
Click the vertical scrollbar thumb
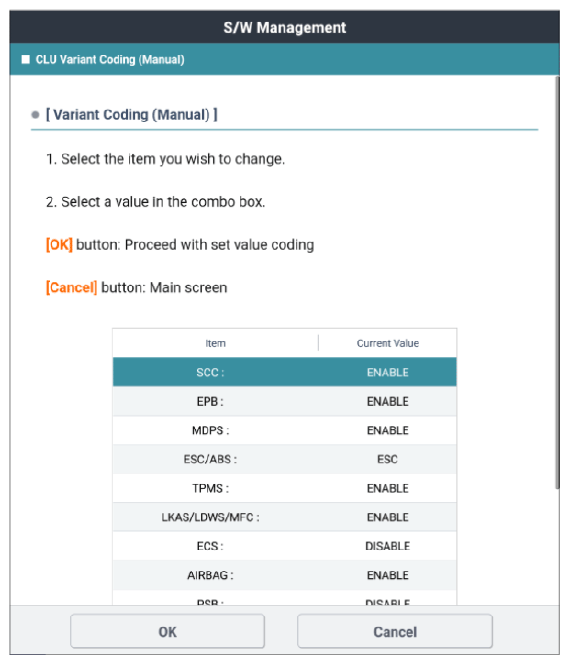coord(557,282)
